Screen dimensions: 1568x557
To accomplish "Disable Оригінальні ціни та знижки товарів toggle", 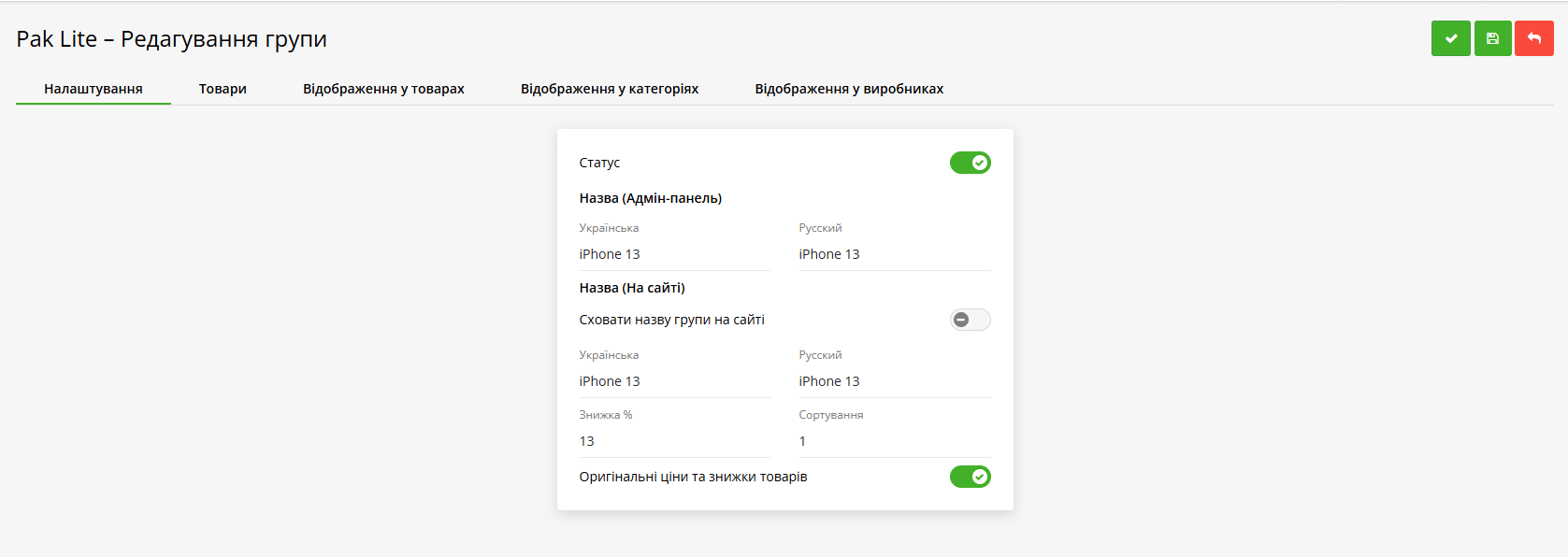I will coord(970,477).
